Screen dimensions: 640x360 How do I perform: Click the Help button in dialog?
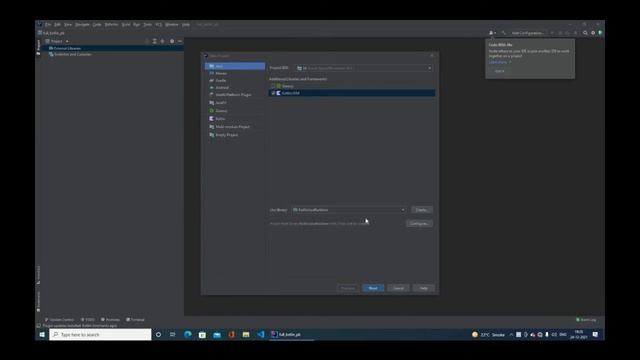click(424, 288)
